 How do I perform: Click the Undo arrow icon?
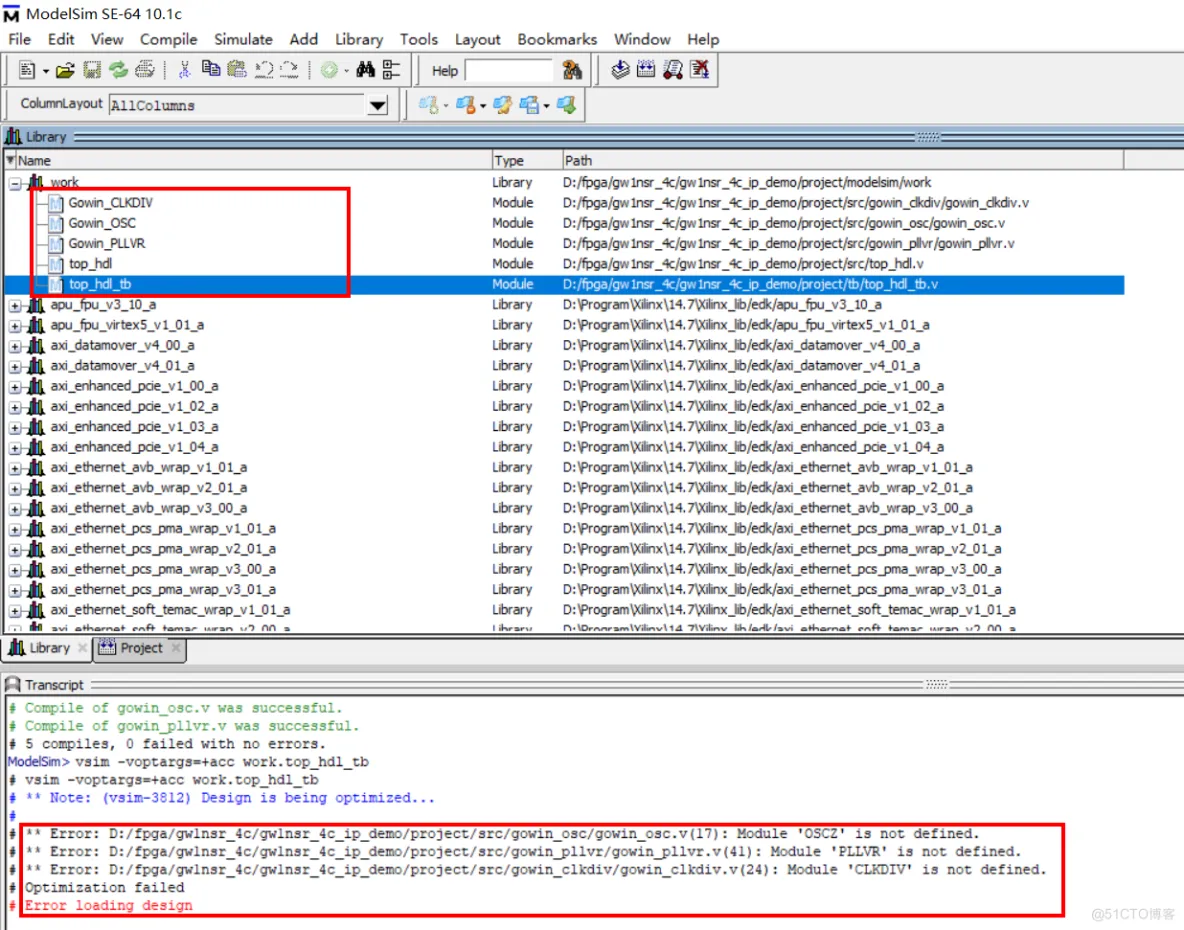(x=264, y=70)
